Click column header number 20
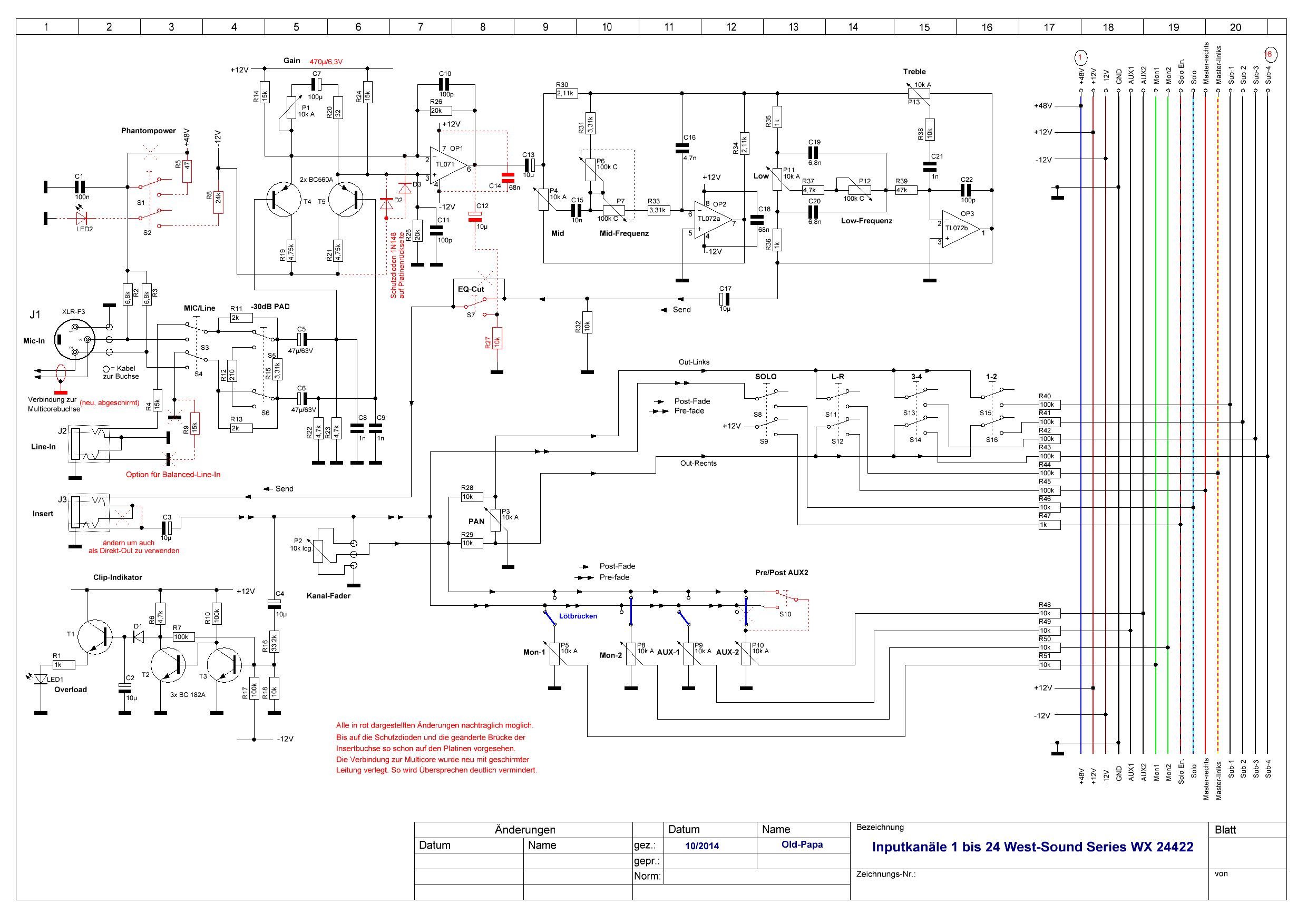The width and height of the screenshot is (1307, 924). pos(1235,27)
